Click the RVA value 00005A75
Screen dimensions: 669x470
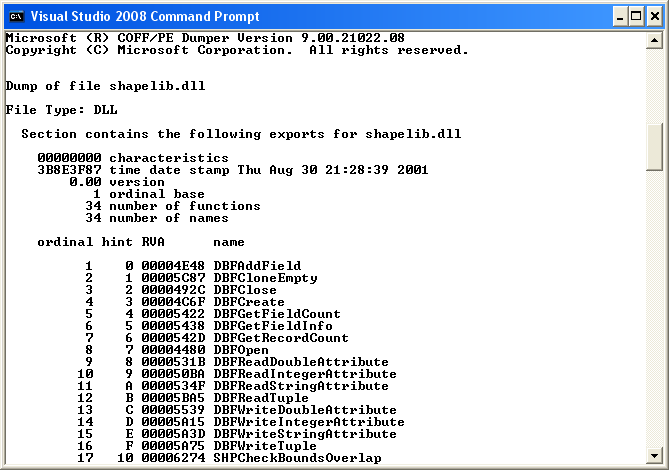(x=173, y=445)
